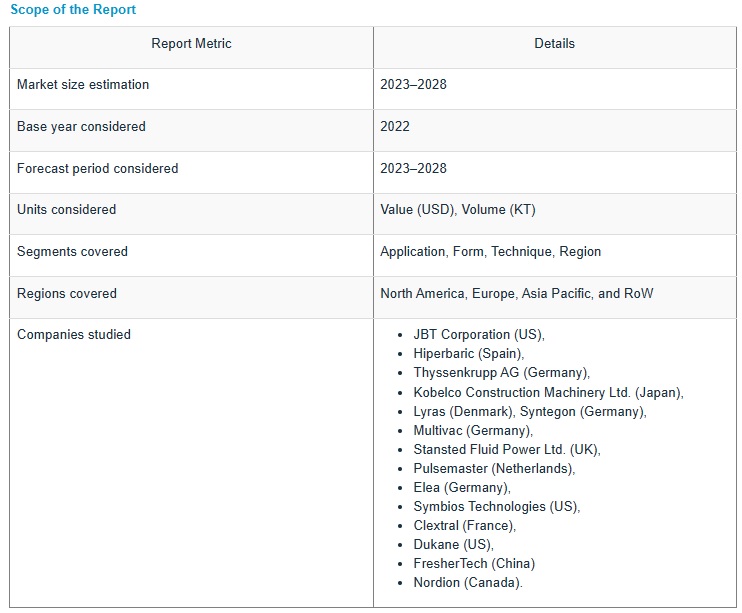
Task: Select the 'Forecast period considered' cell
Action: tap(97, 169)
